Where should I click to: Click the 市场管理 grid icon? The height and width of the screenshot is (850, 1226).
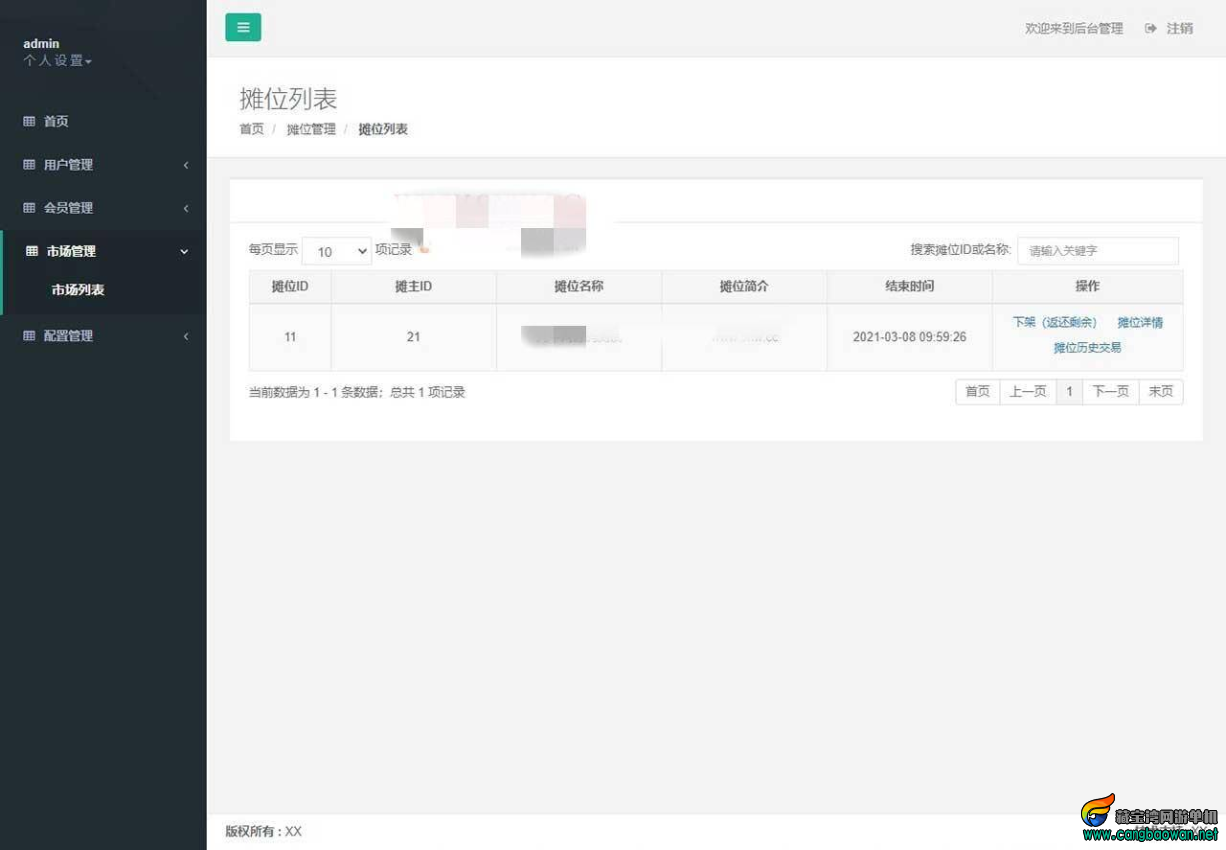click(32, 252)
